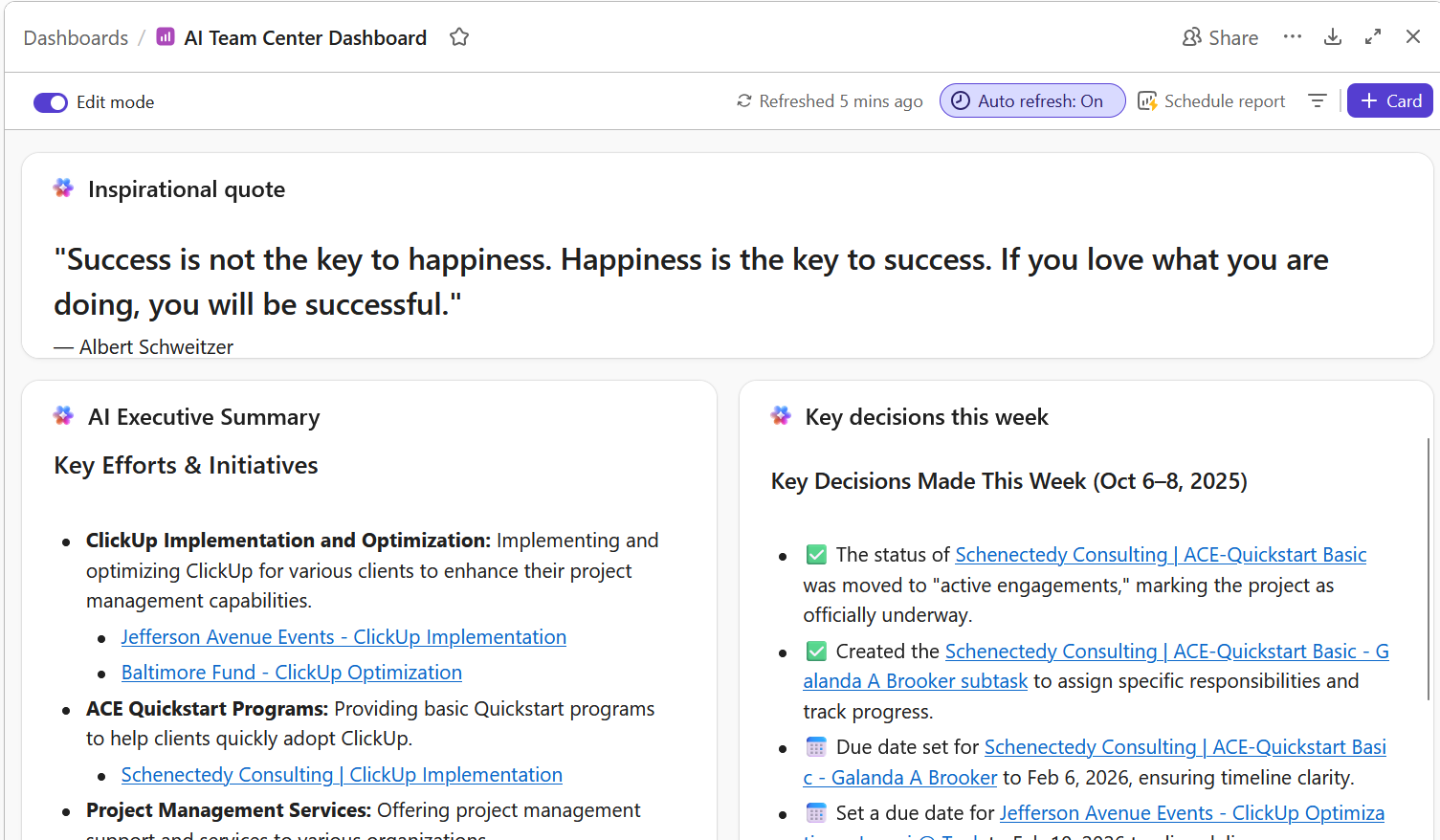The height and width of the screenshot is (840, 1440).
Task: Open the three-dots more options menu
Action: coord(1293,37)
